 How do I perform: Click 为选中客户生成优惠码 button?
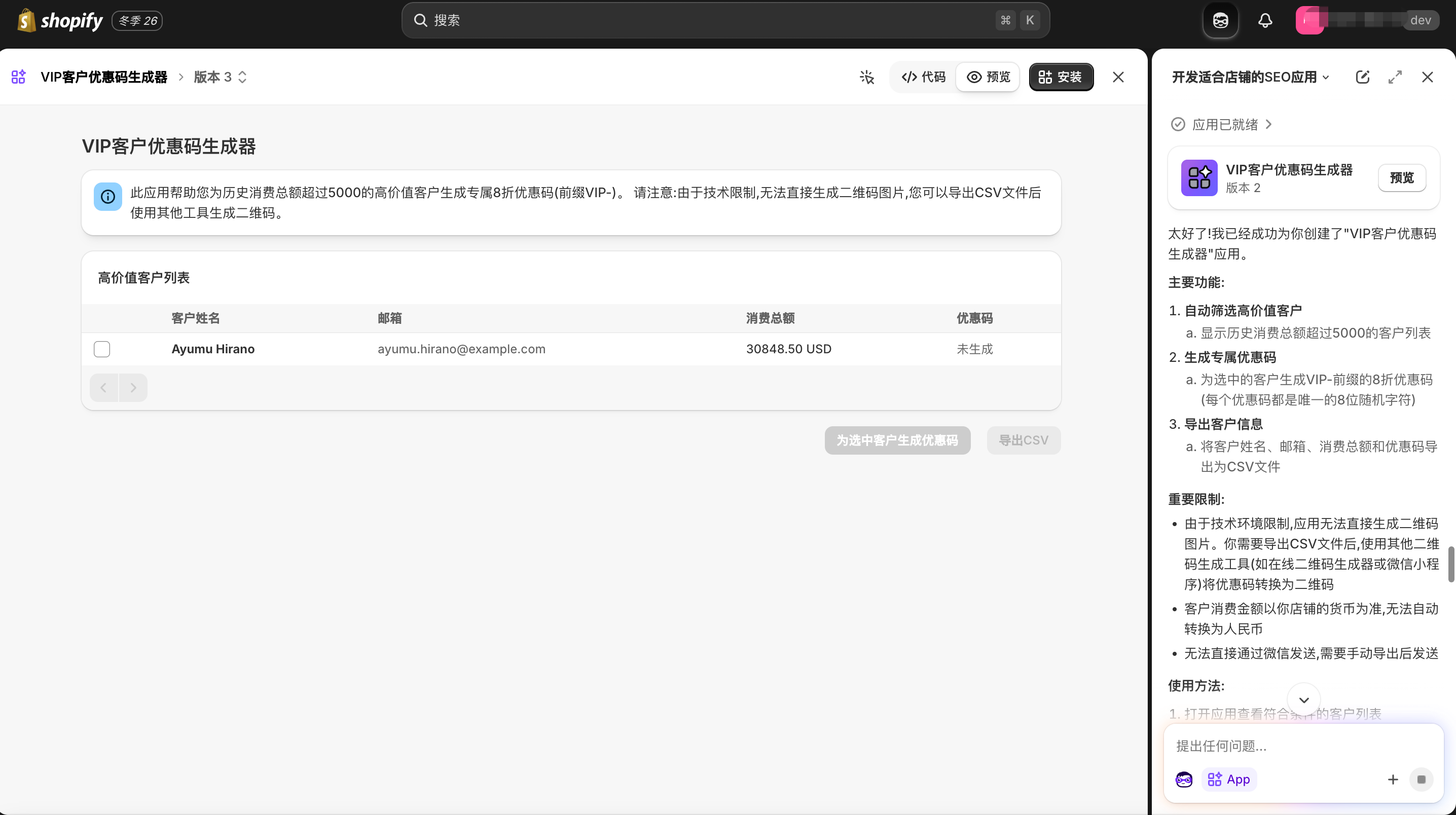[x=897, y=440]
